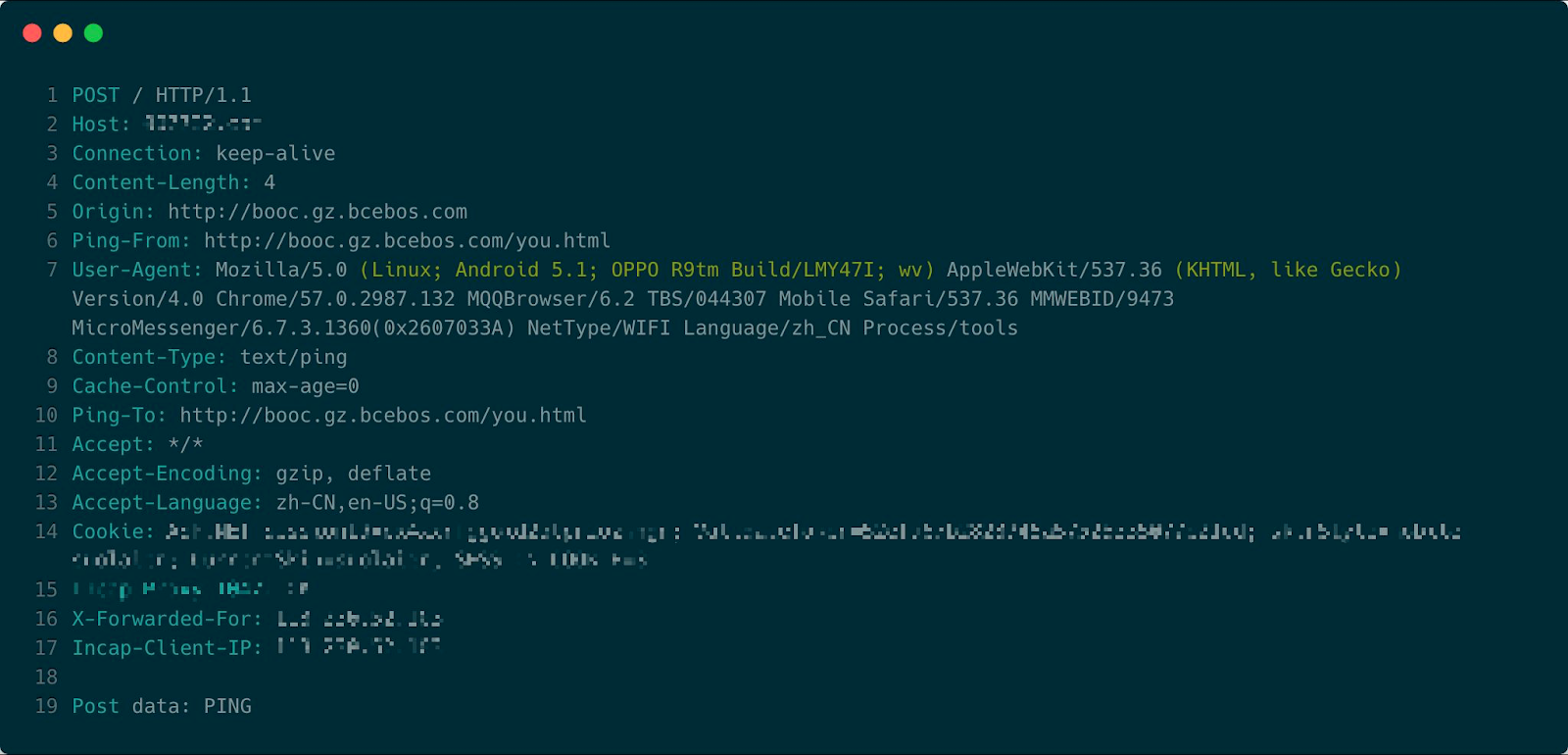Click the X-Forwarded-For header name
The width and height of the screenshot is (1568, 755).
coord(167,619)
